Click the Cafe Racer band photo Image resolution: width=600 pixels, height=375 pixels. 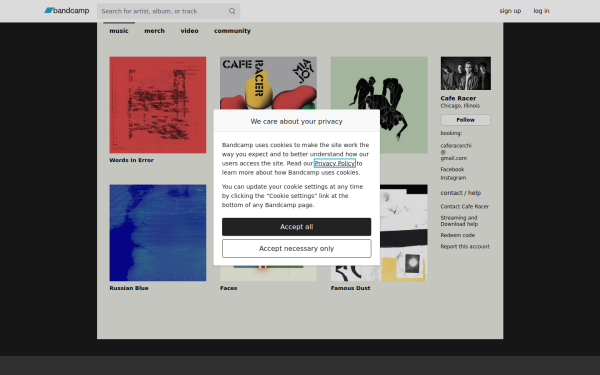[465, 73]
